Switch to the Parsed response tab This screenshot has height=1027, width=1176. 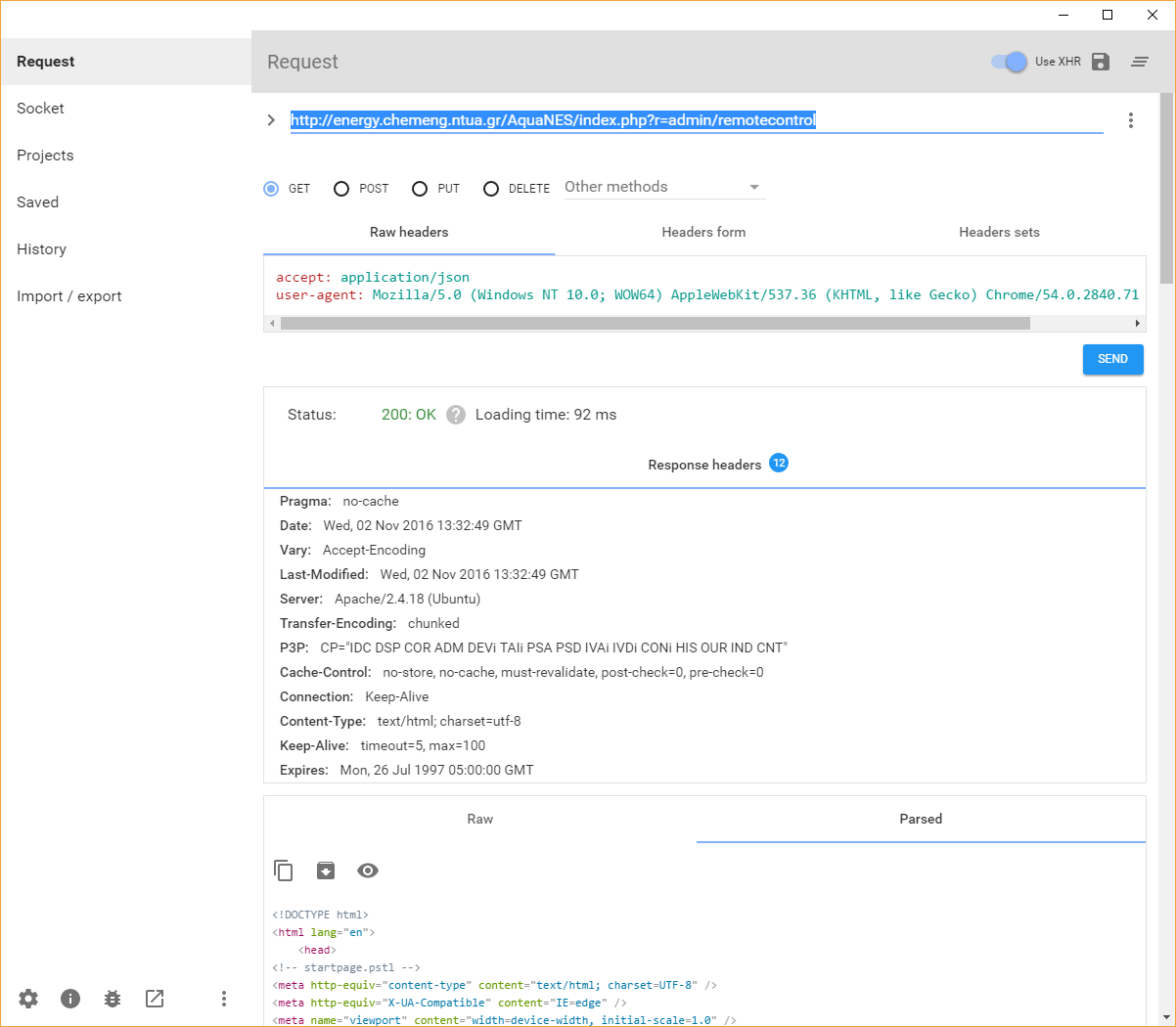(921, 820)
